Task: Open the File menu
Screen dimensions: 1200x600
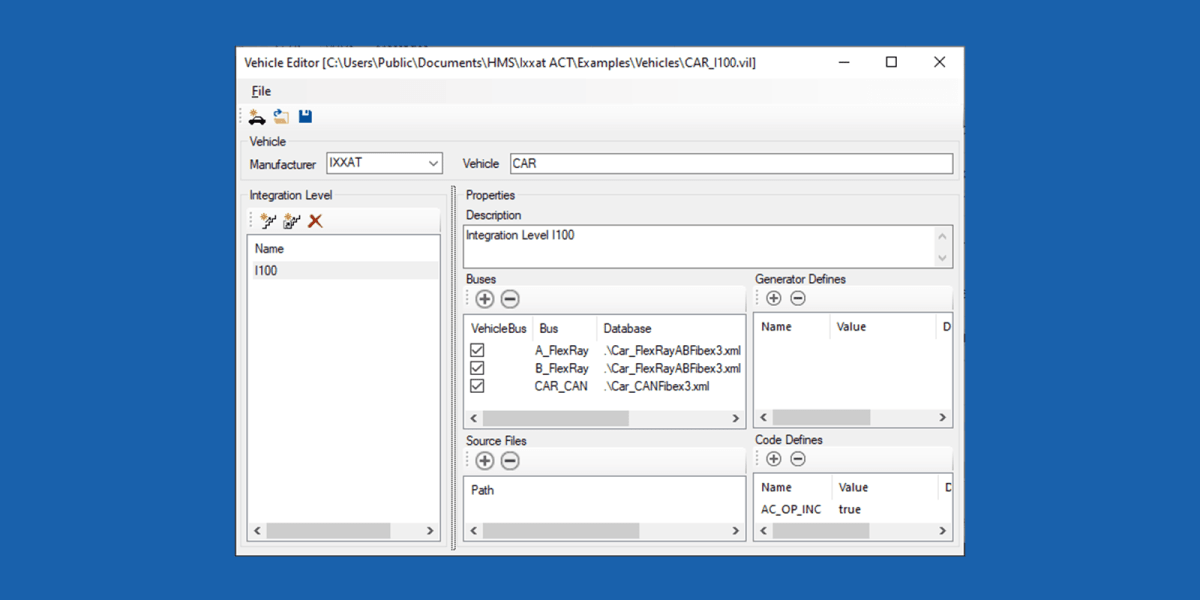Action: pyautogui.click(x=261, y=92)
